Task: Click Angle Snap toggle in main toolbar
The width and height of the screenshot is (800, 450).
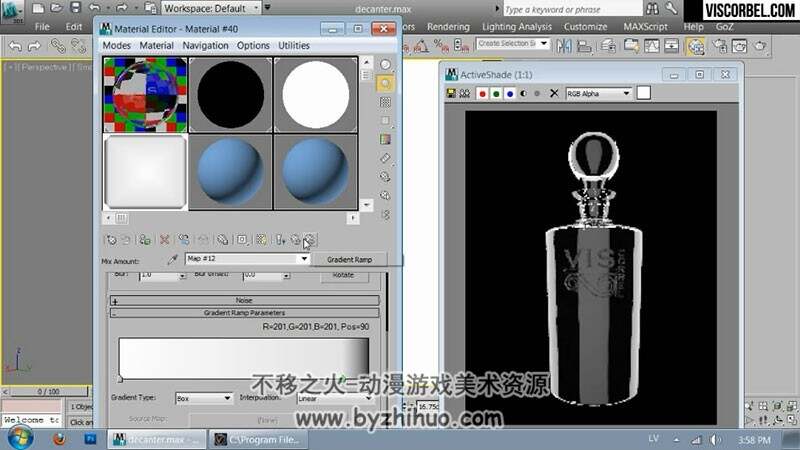Action: pos(421,46)
